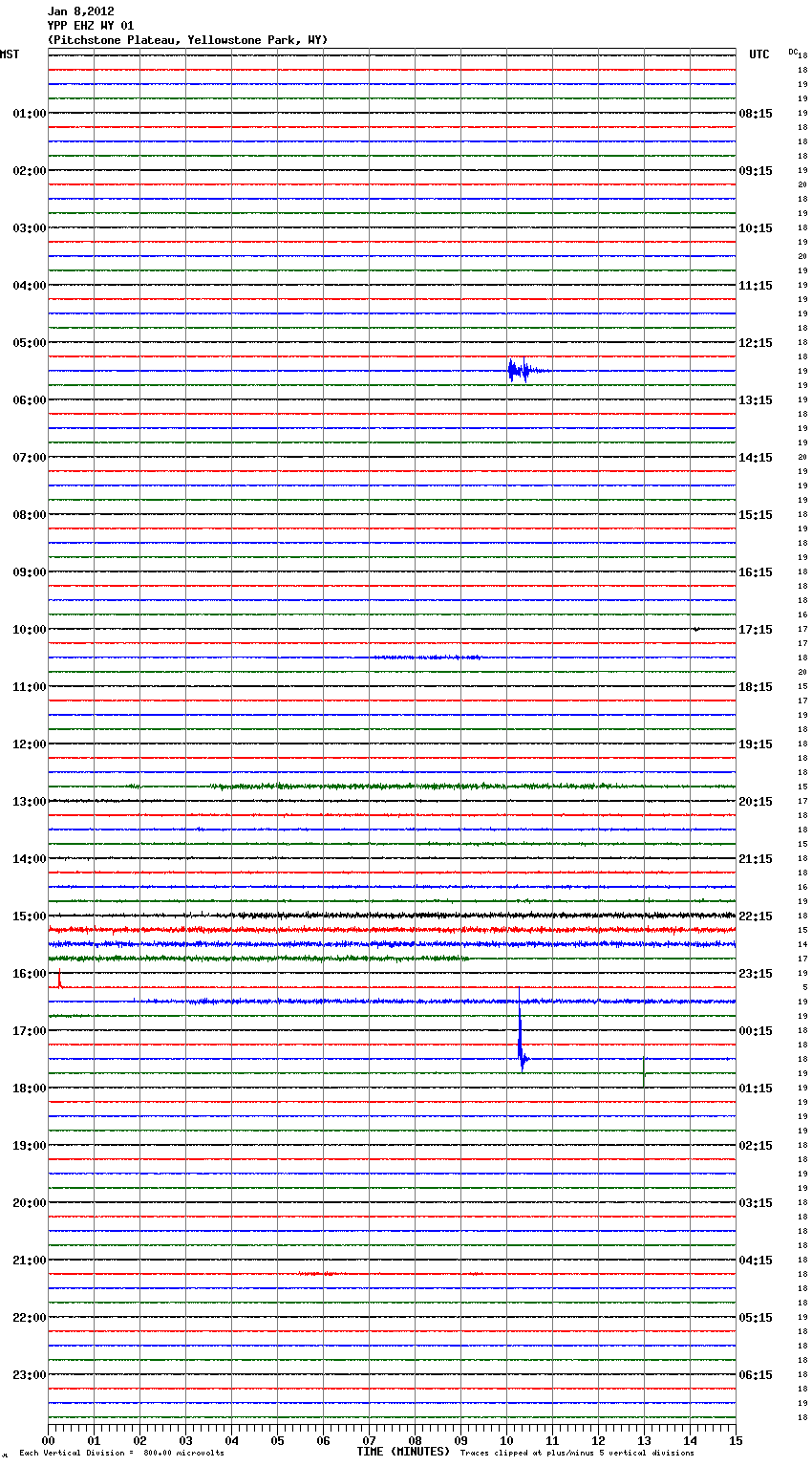Click the UTC timezone label

[x=759, y=54]
